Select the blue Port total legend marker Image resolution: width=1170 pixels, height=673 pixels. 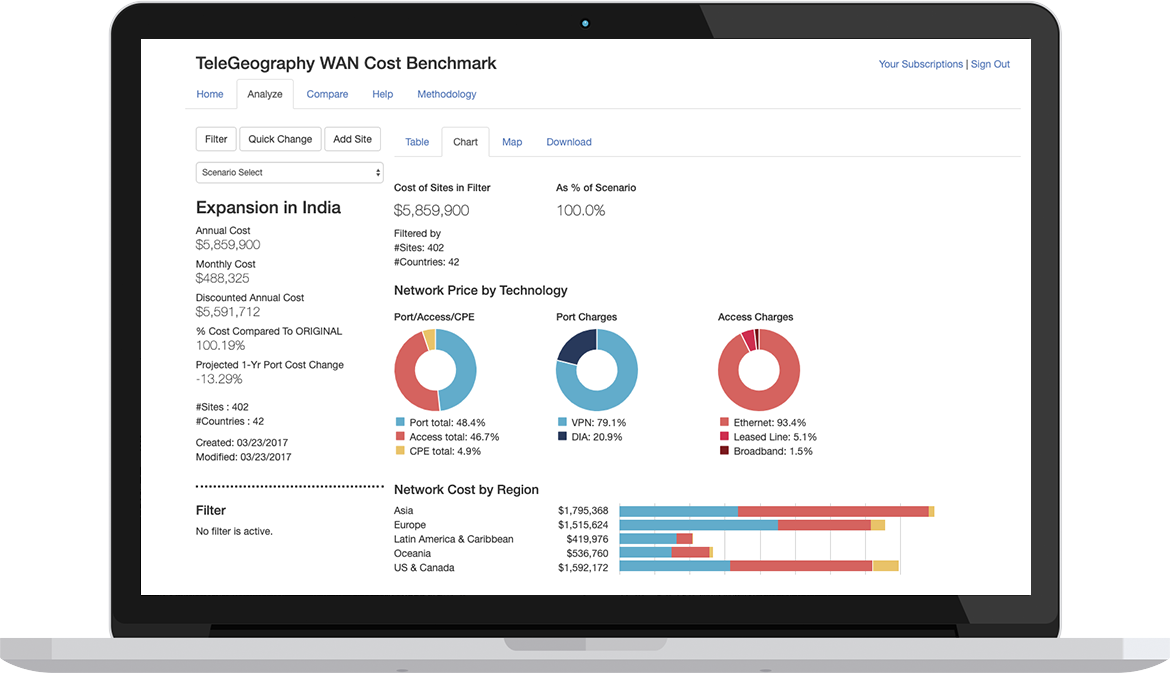[x=402, y=422]
